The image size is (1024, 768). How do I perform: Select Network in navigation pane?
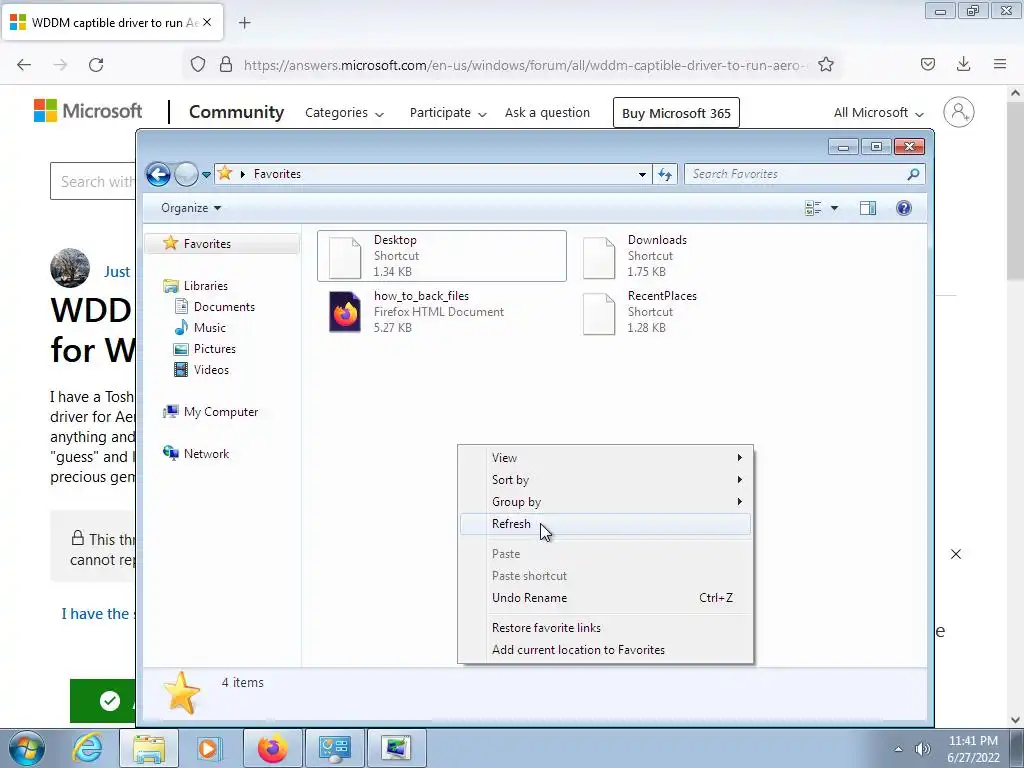(x=206, y=453)
